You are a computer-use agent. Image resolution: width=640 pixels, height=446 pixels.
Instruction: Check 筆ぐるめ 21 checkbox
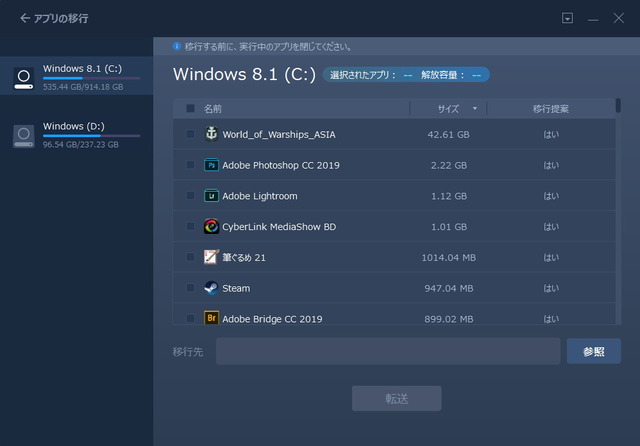tap(190, 257)
